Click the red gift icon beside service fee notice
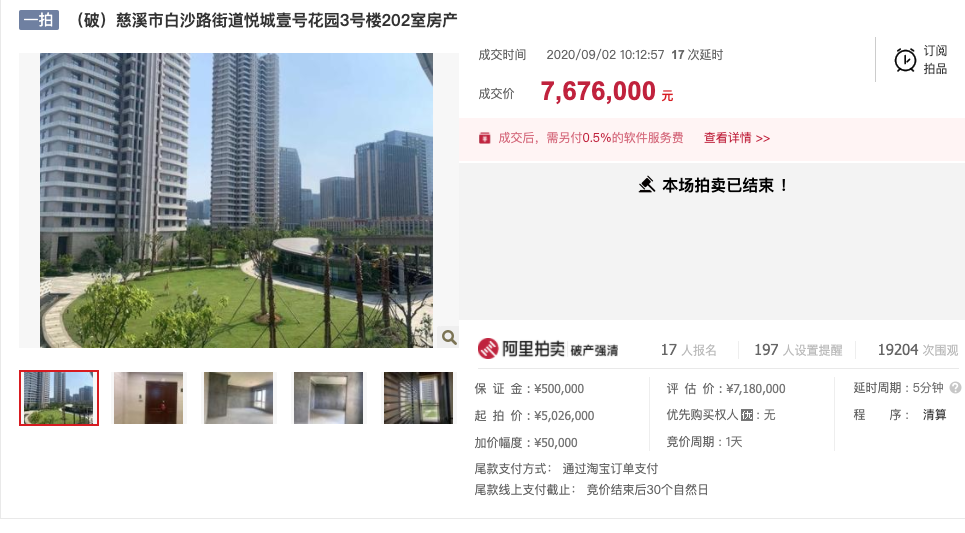965x533 pixels. tap(484, 138)
